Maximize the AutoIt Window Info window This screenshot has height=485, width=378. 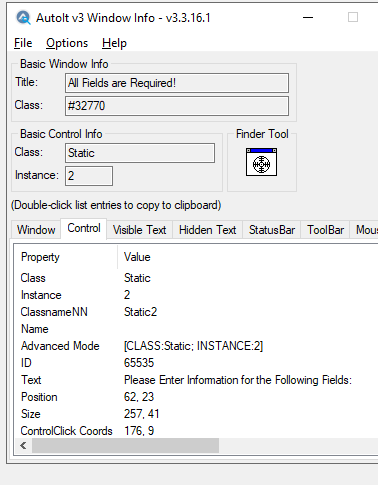click(x=353, y=17)
